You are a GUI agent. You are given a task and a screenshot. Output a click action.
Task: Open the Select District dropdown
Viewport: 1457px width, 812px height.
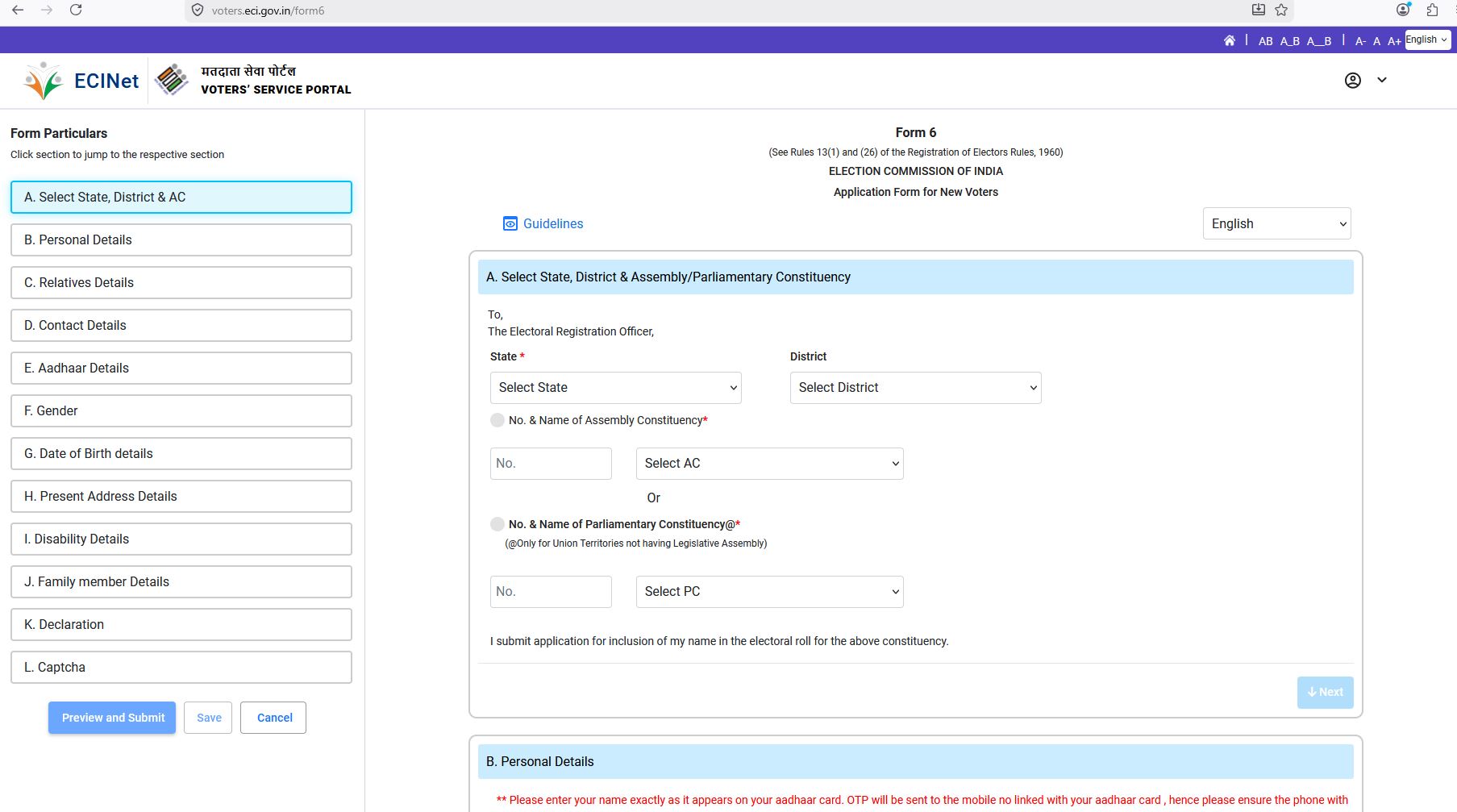point(915,388)
